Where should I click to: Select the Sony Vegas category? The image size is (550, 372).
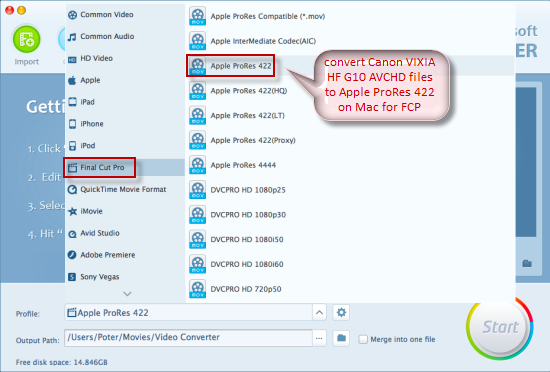[125, 277]
